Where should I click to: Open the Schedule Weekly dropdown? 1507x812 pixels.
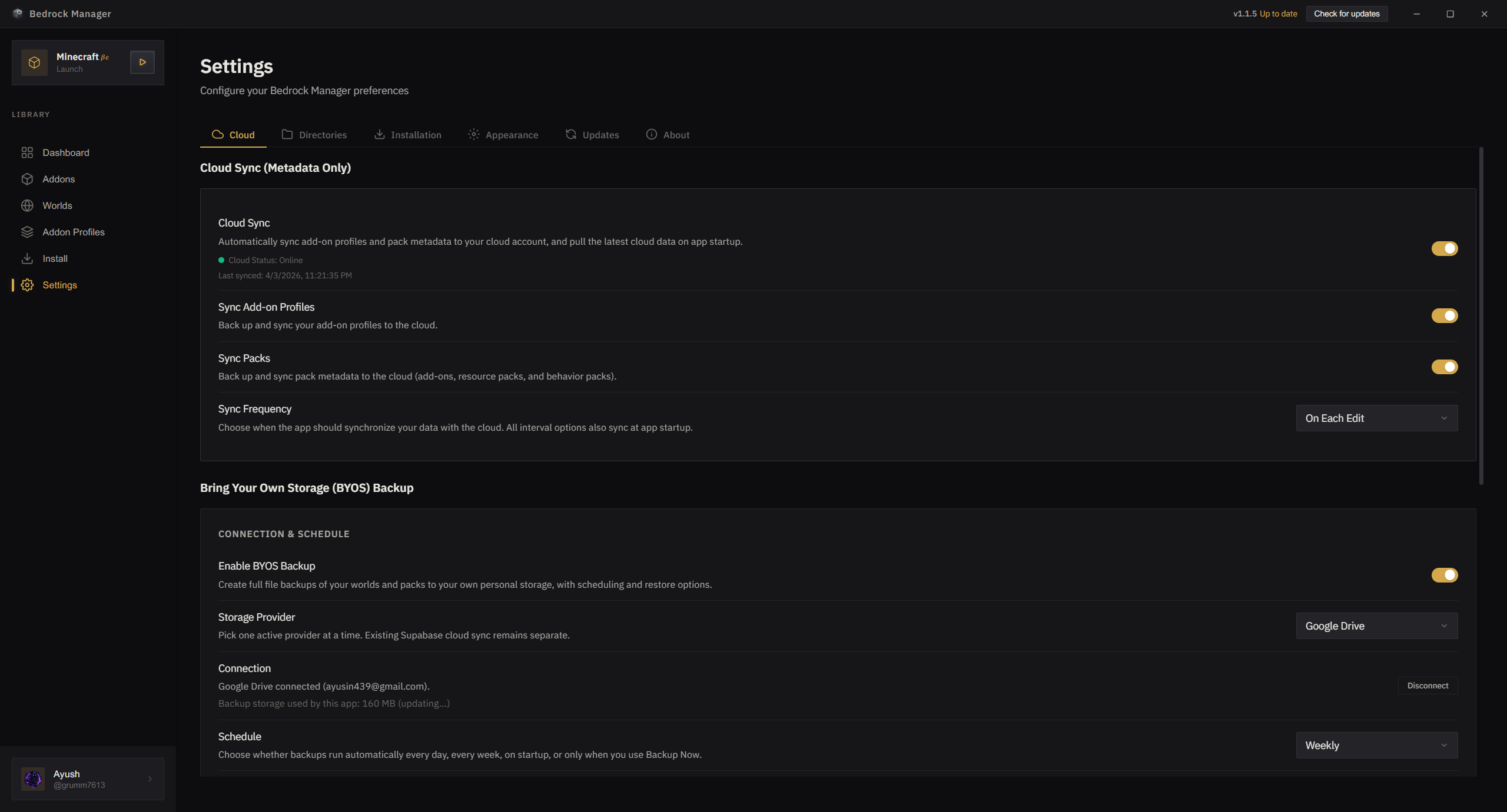(x=1376, y=746)
